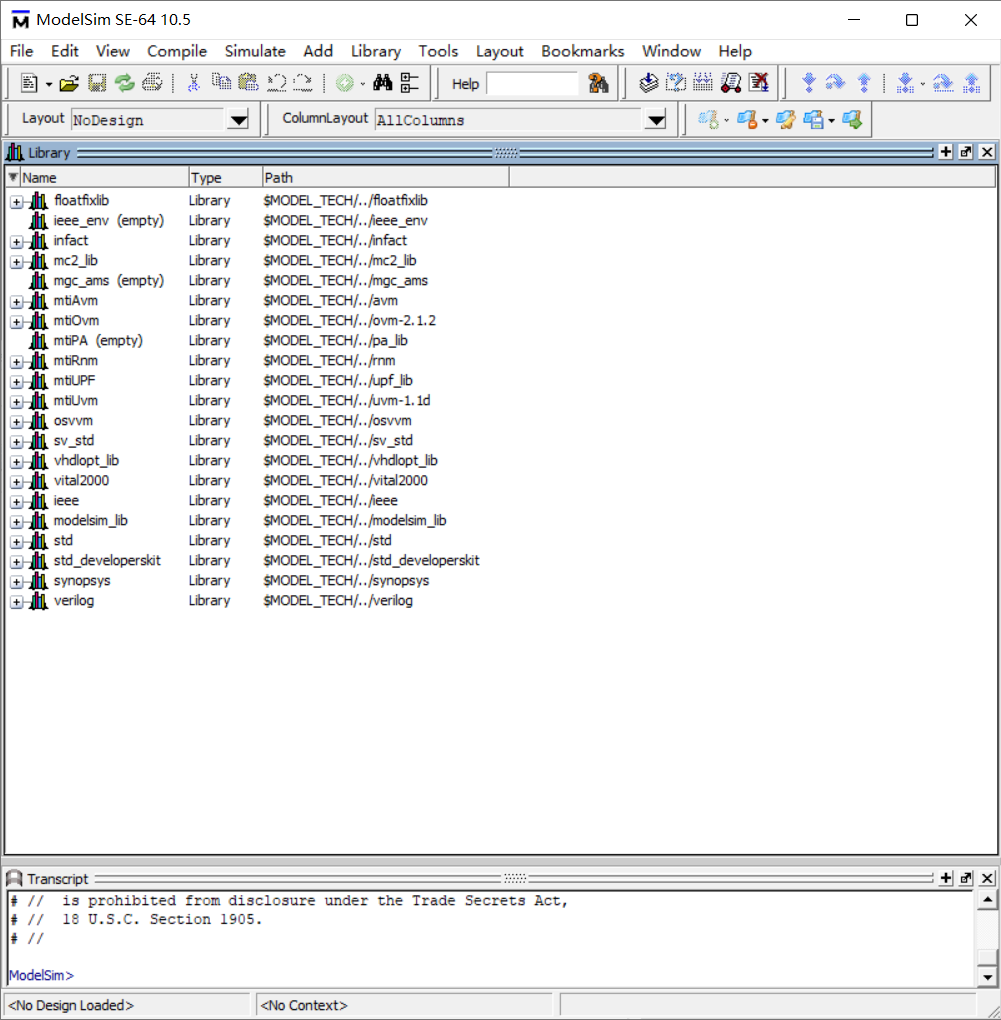Click the Transcript scrollbar up arrow
Viewport: 1001px width, 1020px height.
[x=987, y=900]
